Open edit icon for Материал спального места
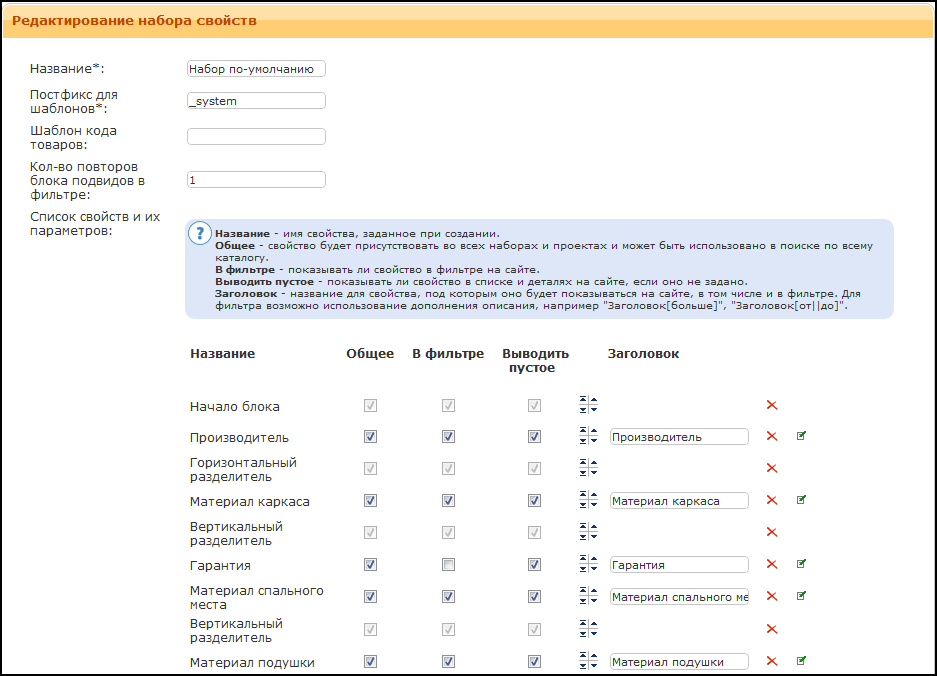 [x=801, y=595]
